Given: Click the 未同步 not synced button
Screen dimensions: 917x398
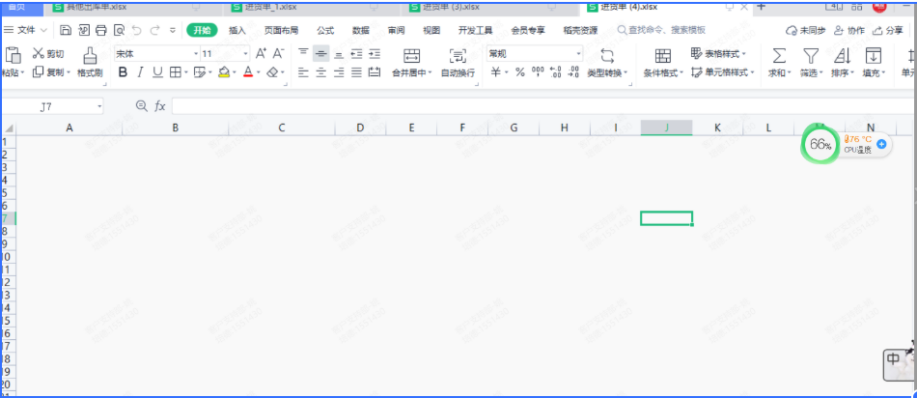Looking at the screenshot, I should coord(806,30).
